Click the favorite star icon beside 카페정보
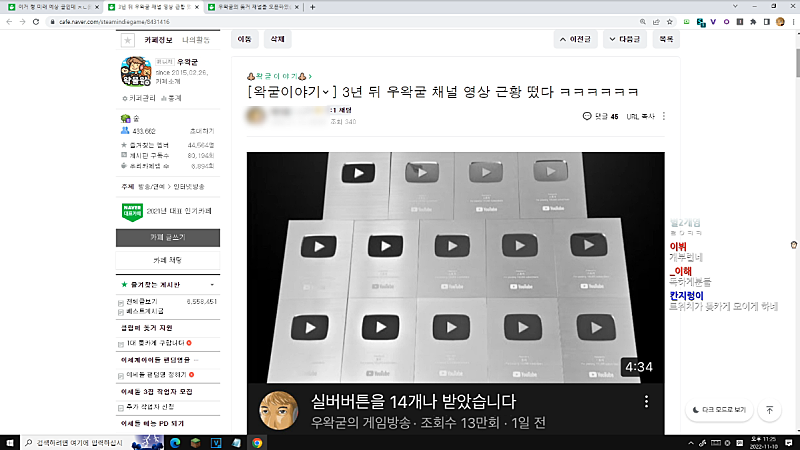The image size is (800, 450). [x=127, y=40]
